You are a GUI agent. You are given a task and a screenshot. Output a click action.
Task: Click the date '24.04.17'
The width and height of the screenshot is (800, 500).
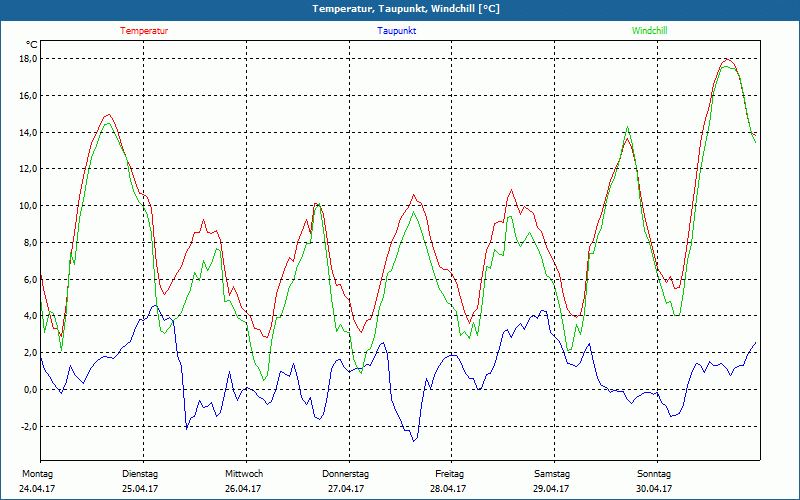(37, 489)
